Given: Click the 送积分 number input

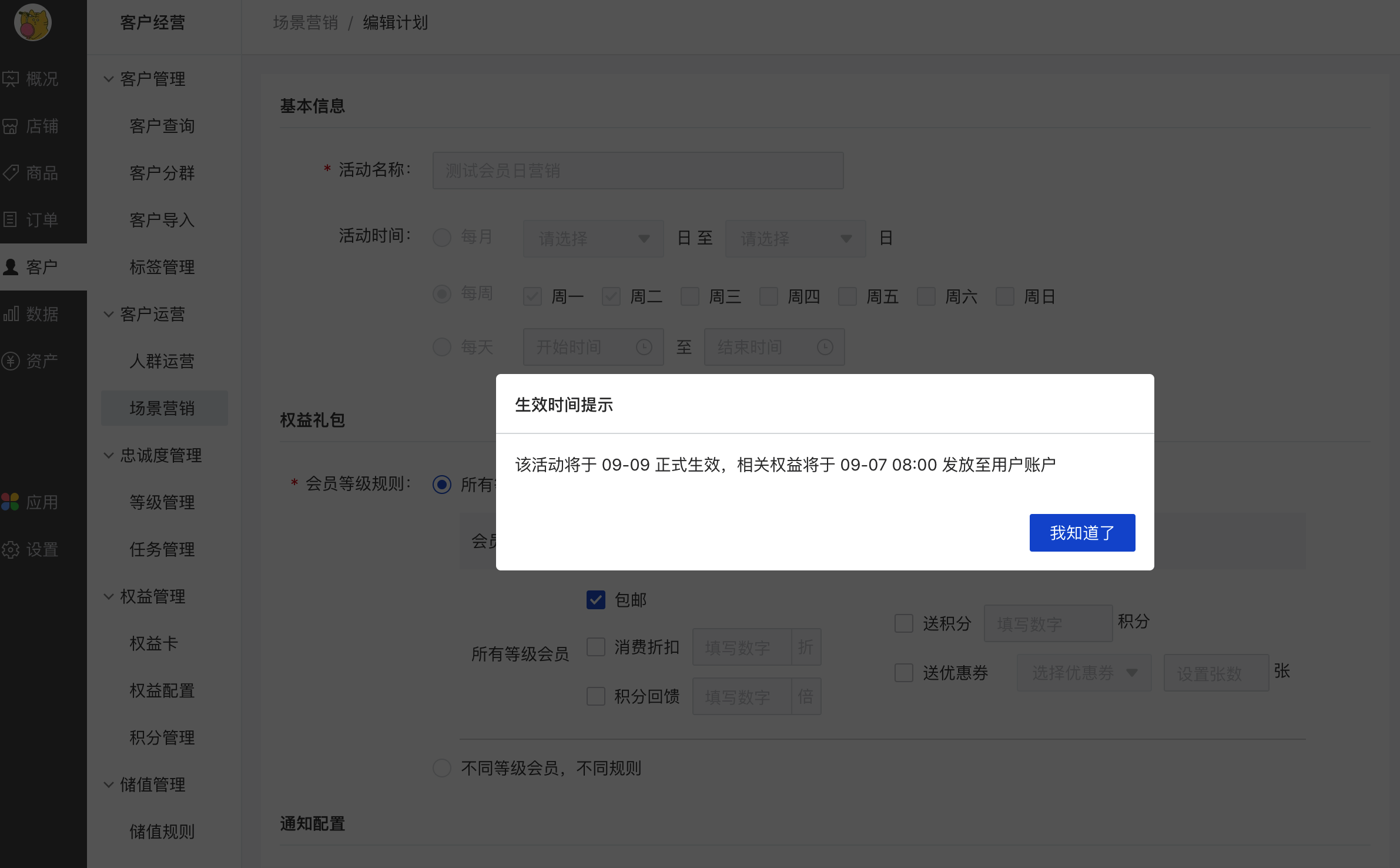Looking at the screenshot, I should pyautogui.click(x=1049, y=623).
